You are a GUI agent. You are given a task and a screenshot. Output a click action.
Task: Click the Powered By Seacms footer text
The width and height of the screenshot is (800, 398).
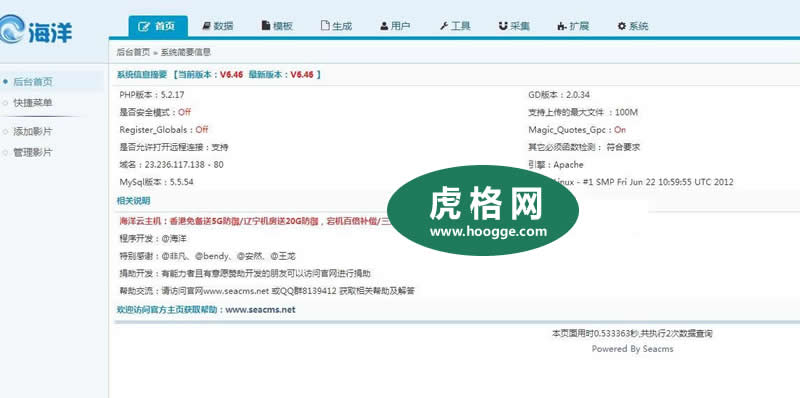(x=632, y=349)
